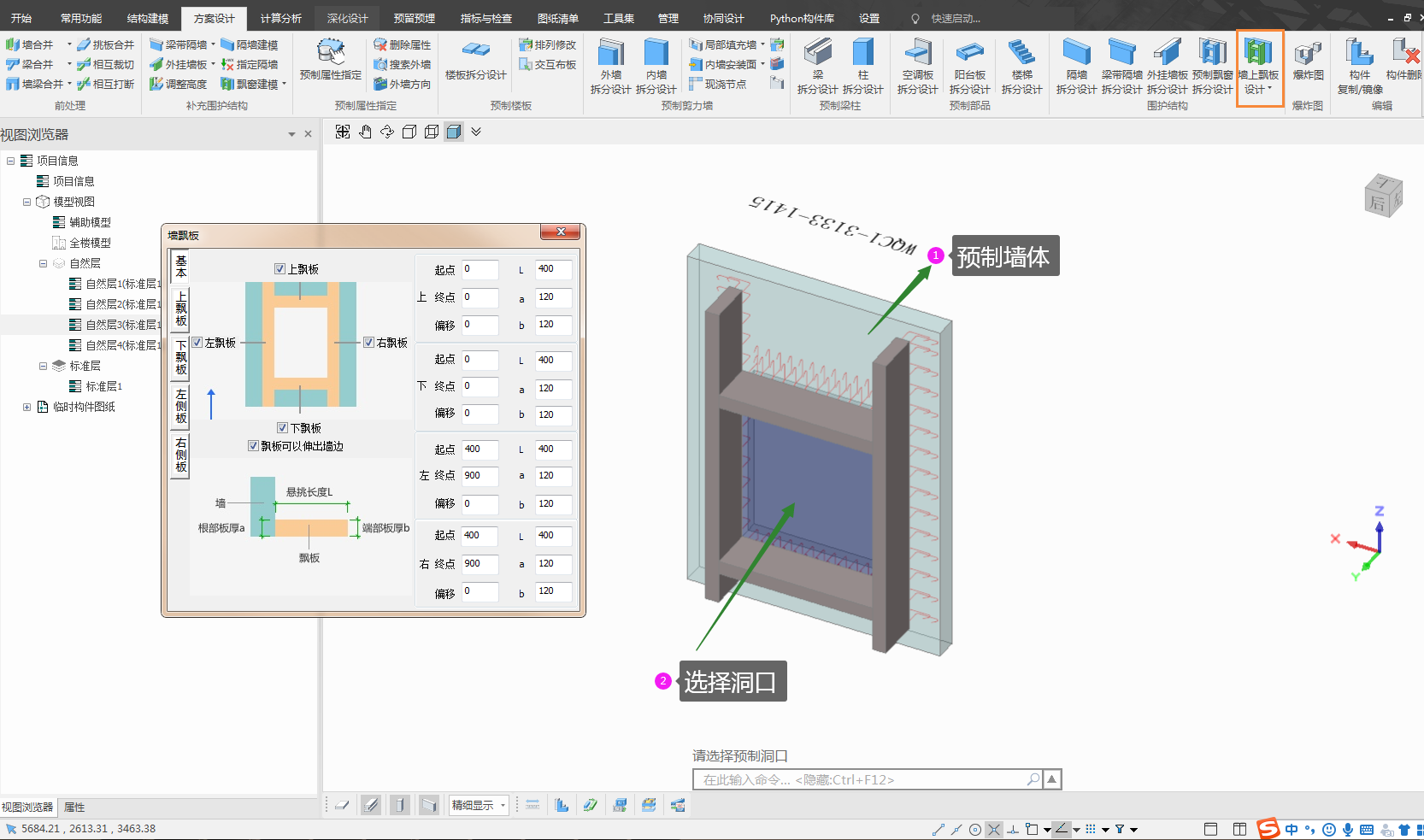
Task: Expand the 临时构件图纸 tree node
Action: 26,408
